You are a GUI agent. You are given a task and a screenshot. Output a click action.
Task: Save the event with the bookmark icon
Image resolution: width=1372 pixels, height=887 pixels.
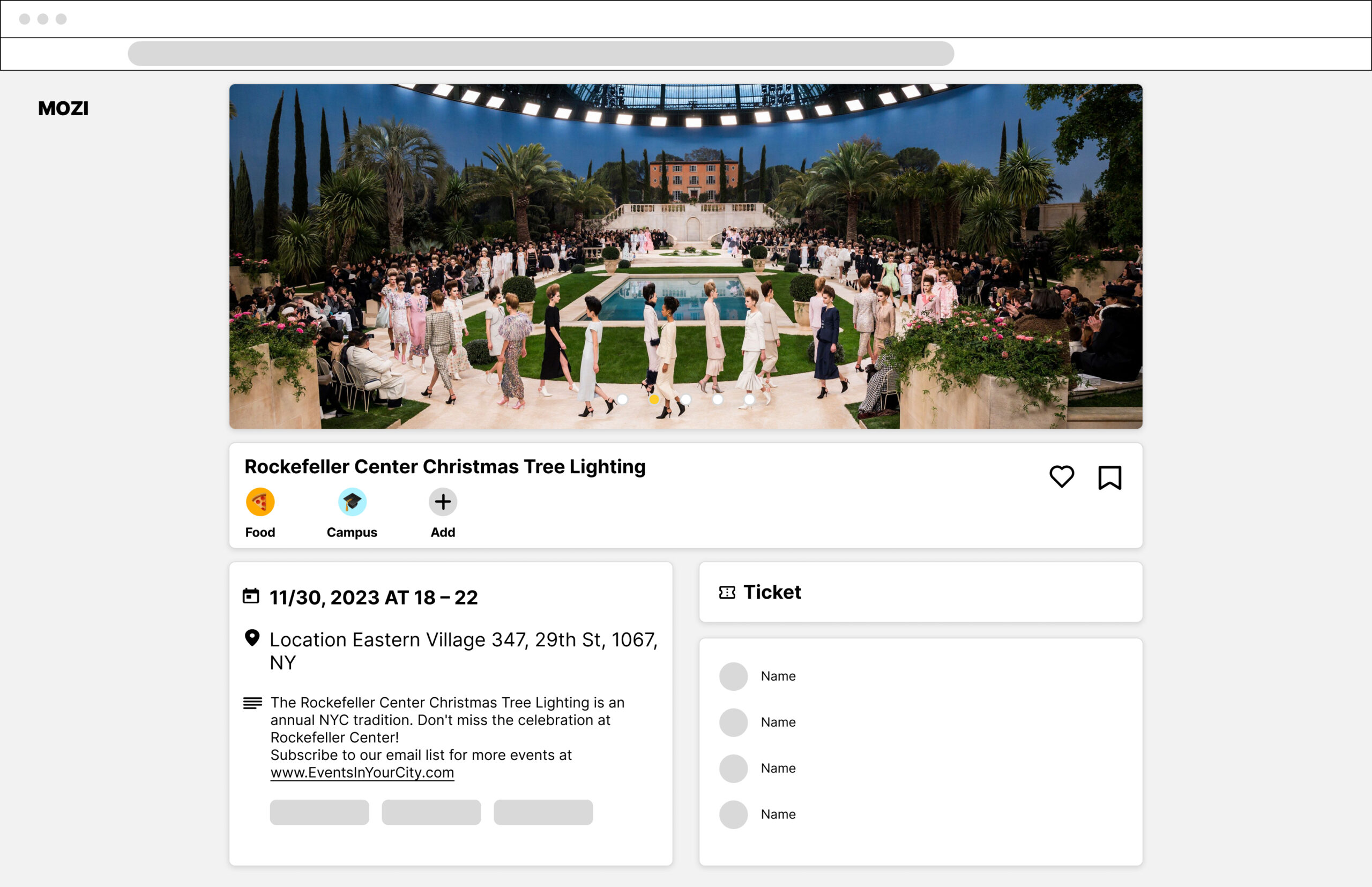(x=1109, y=478)
